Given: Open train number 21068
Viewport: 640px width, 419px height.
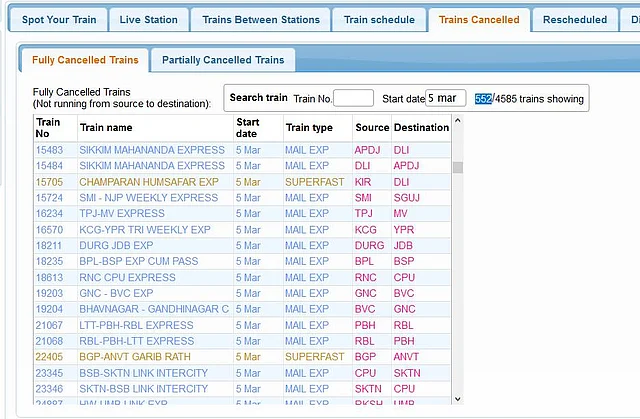Looking at the screenshot, I should tap(49, 341).
